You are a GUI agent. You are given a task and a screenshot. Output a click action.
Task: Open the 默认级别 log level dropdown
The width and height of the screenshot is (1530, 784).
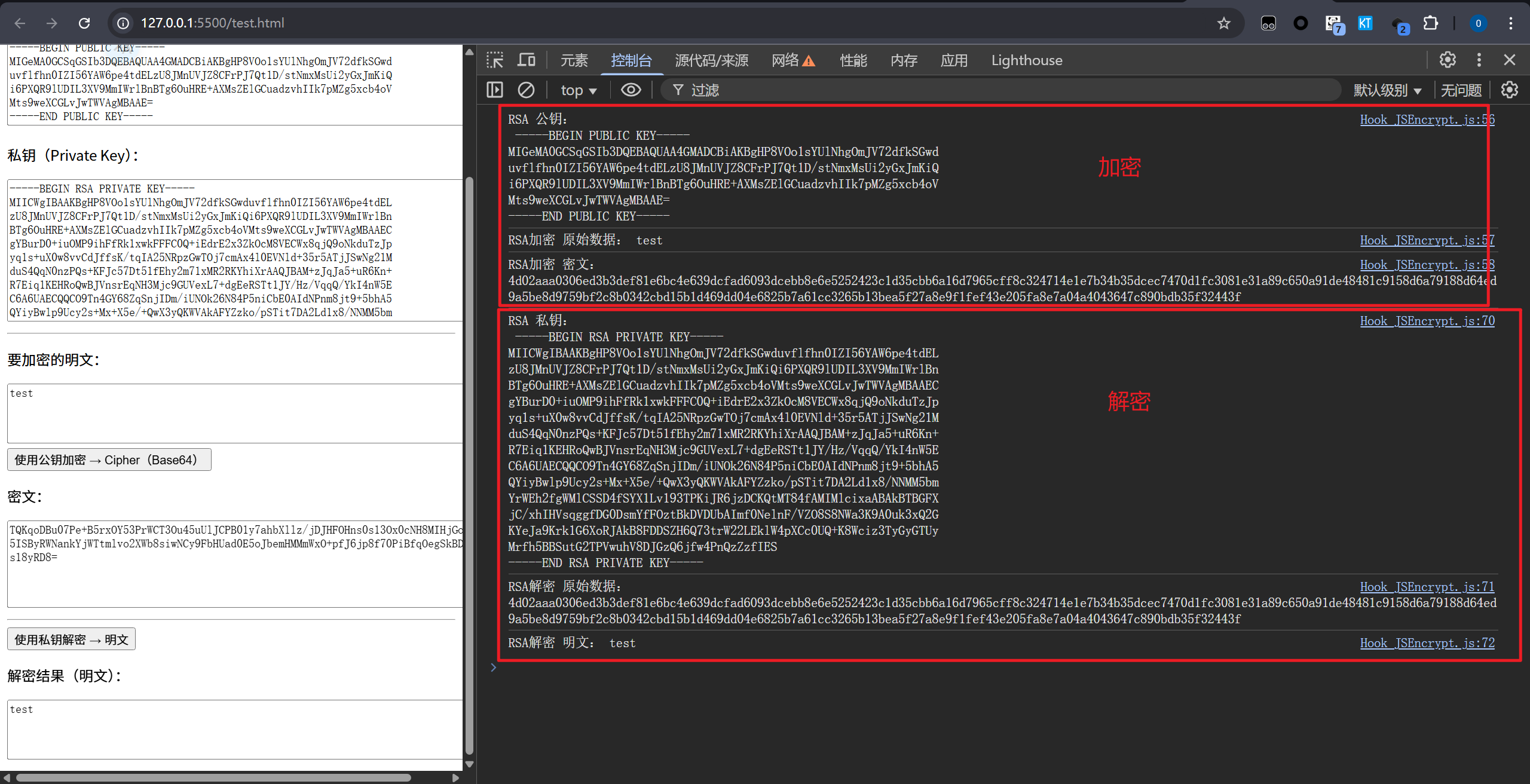pyautogui.click(x=1387, y=90)
